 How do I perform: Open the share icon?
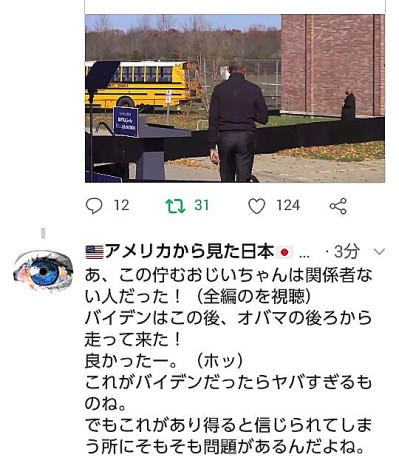338,206
